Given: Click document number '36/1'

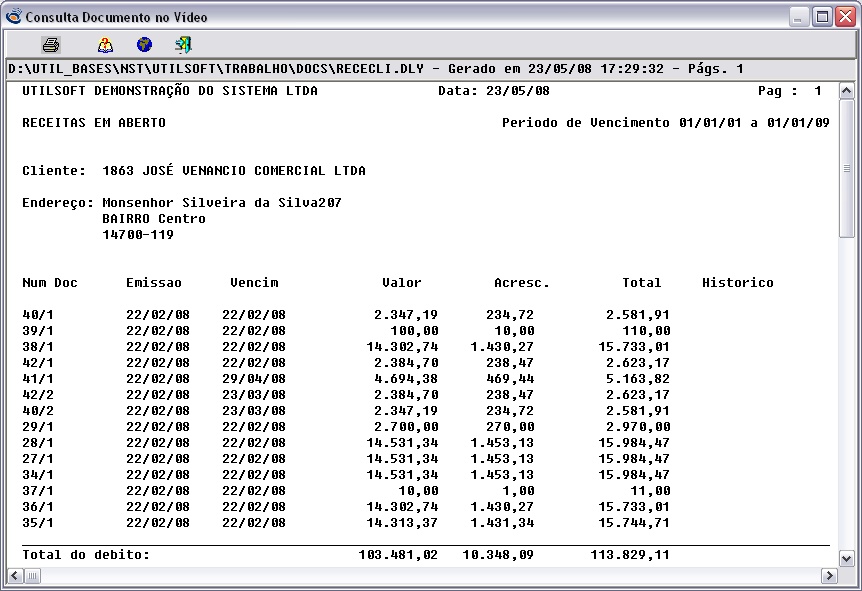Looking at the screenshot, I should pos(38,506).
